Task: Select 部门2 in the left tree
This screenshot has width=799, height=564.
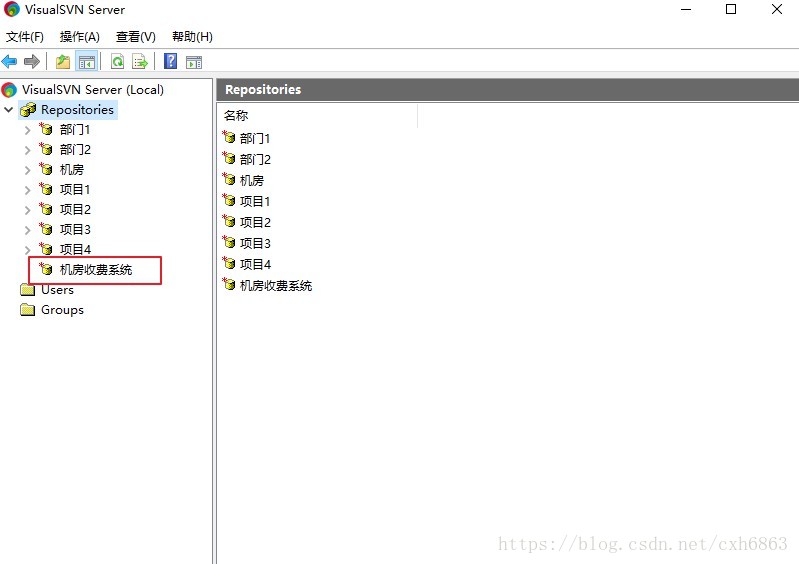Action: coord(75,149)
